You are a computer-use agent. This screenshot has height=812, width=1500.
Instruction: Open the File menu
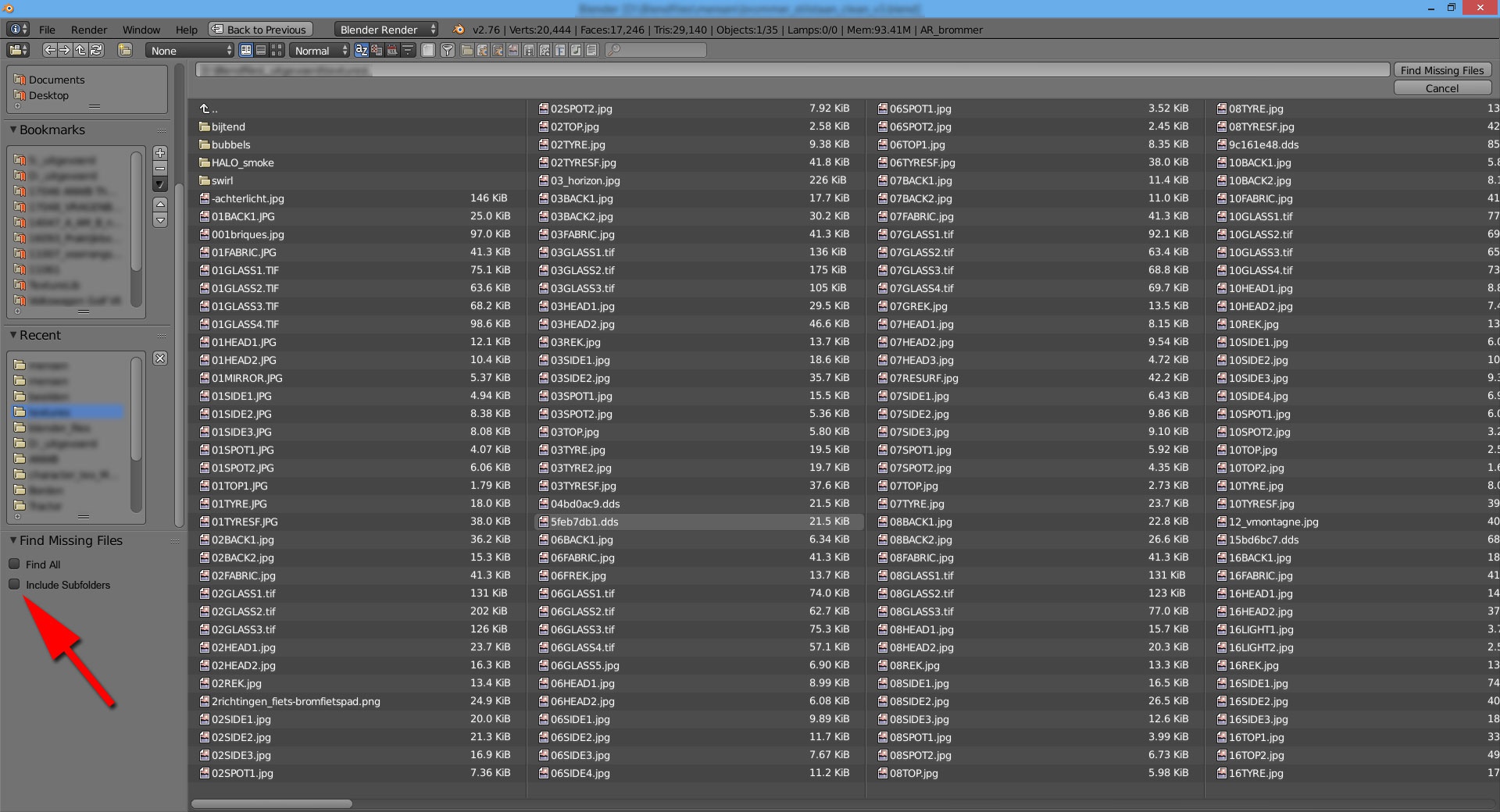coord(47,30)
